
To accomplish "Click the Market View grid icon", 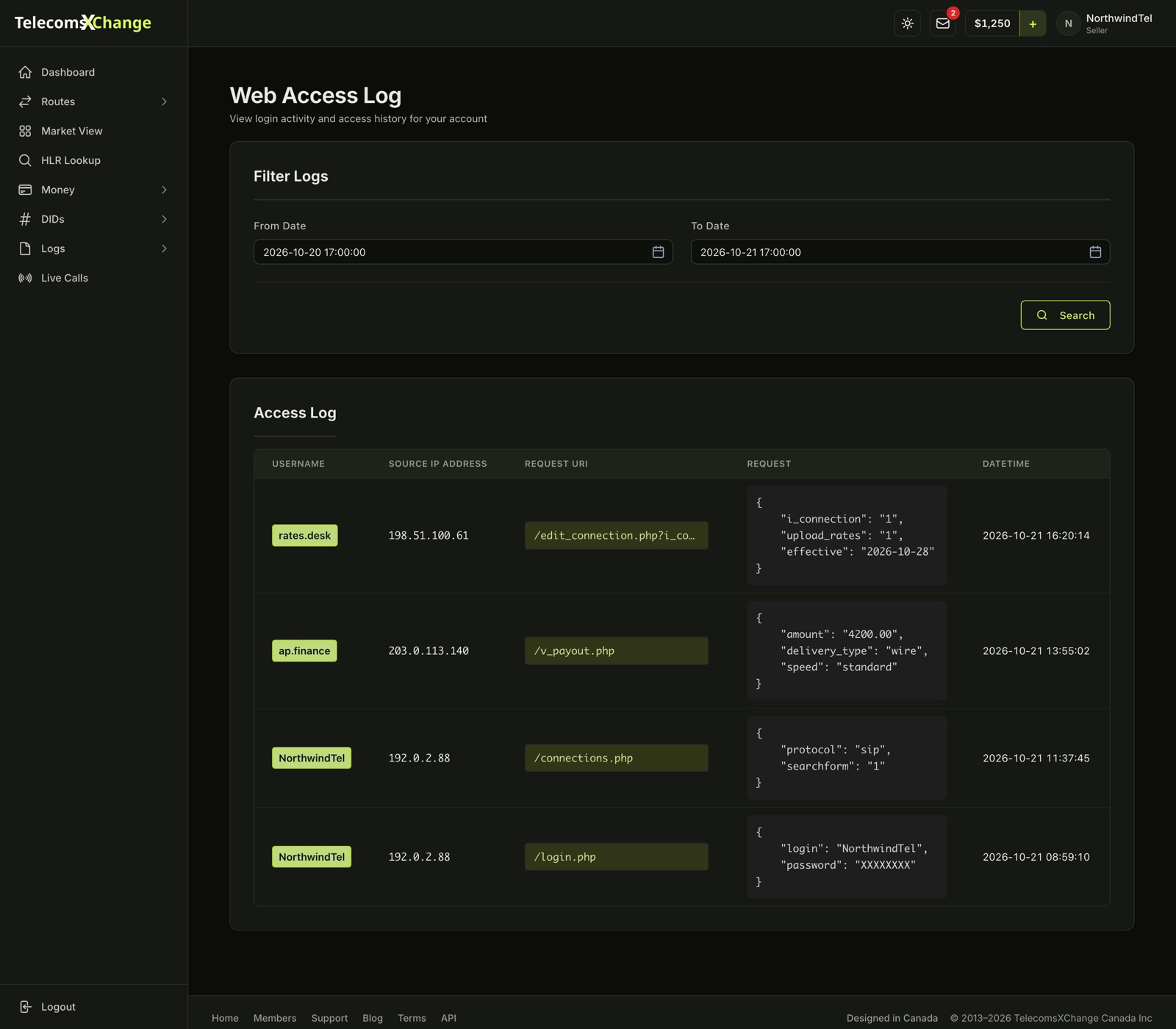I will pyautogui.click(x=25, y=131).
